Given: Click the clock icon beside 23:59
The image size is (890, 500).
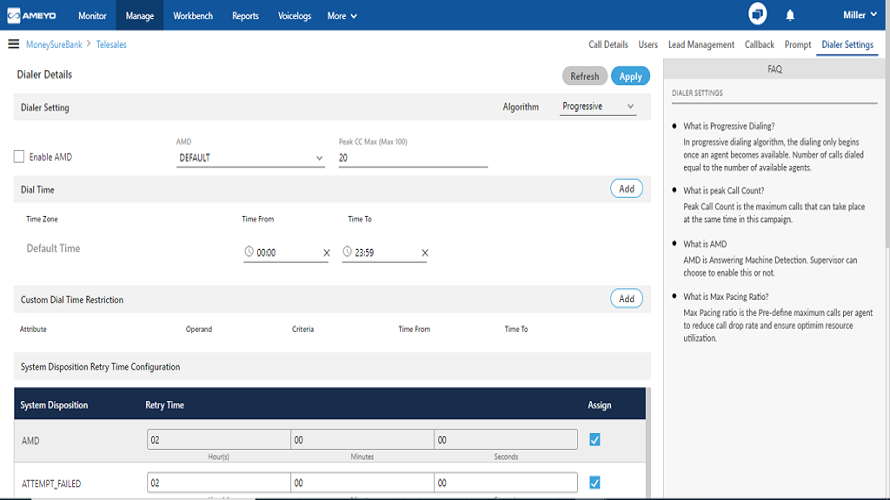Looking at the screenshot, I should (x=347, y=251).
